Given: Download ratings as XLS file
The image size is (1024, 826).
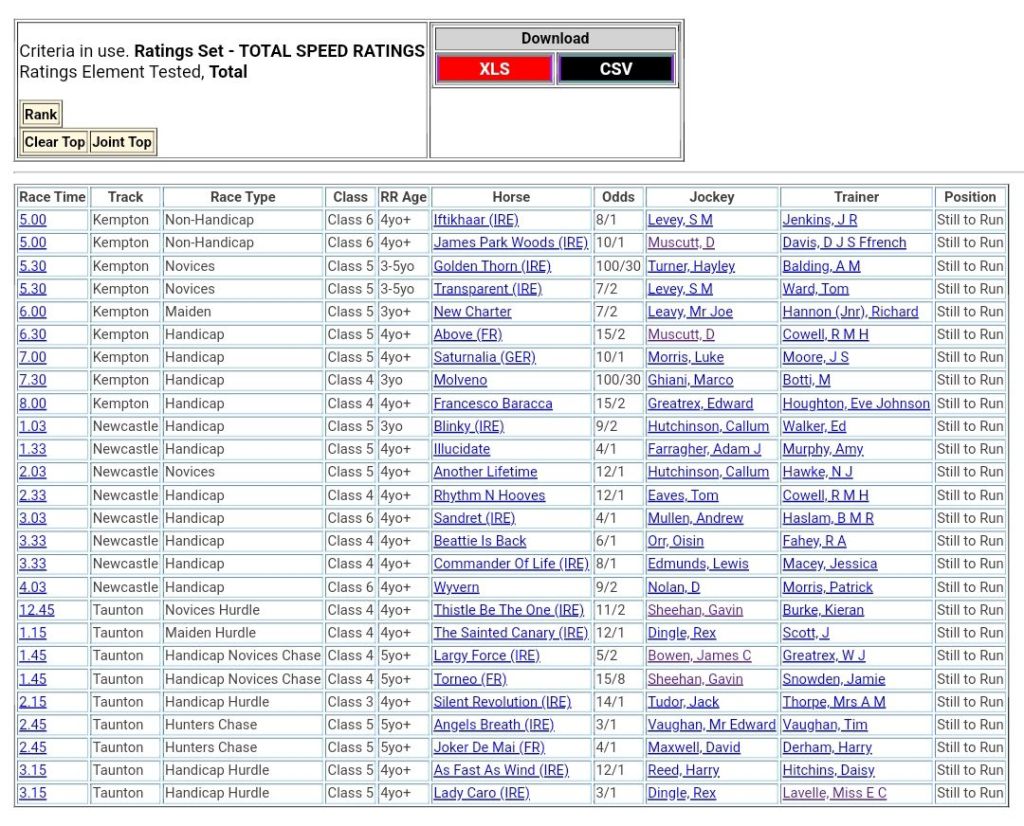Looking at the screenshot, I should coord(494,69).
